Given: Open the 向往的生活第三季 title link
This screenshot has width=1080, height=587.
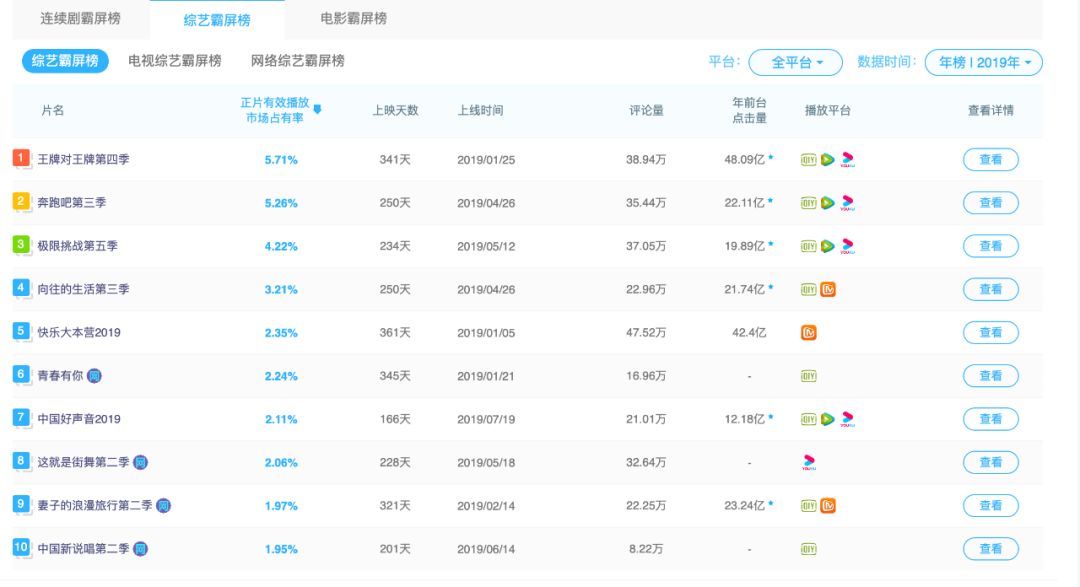Looking at the screenshot, I should pyautogui.click(x=83, y=290).
